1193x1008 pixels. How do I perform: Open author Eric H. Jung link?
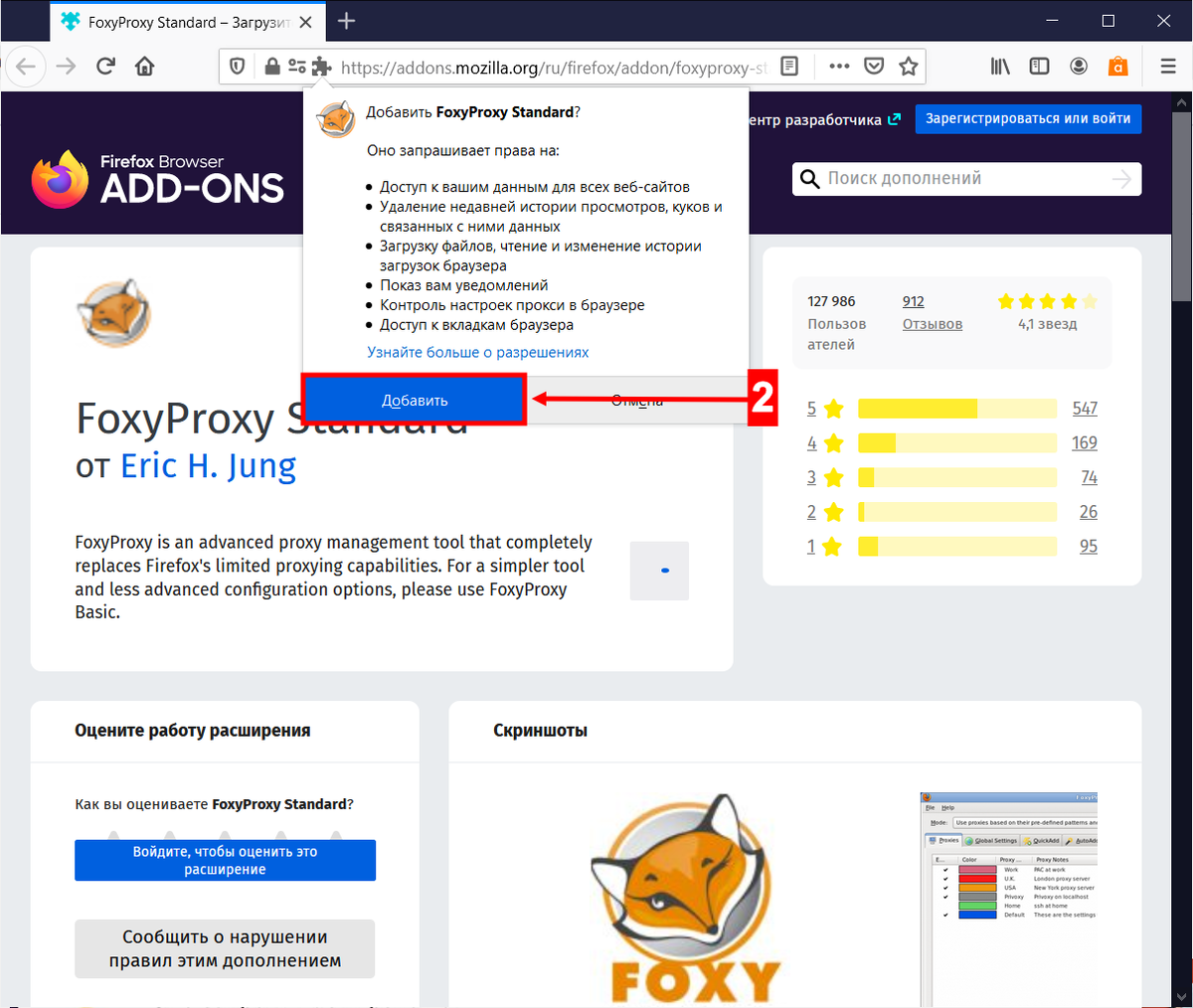(x=208, y=465)
